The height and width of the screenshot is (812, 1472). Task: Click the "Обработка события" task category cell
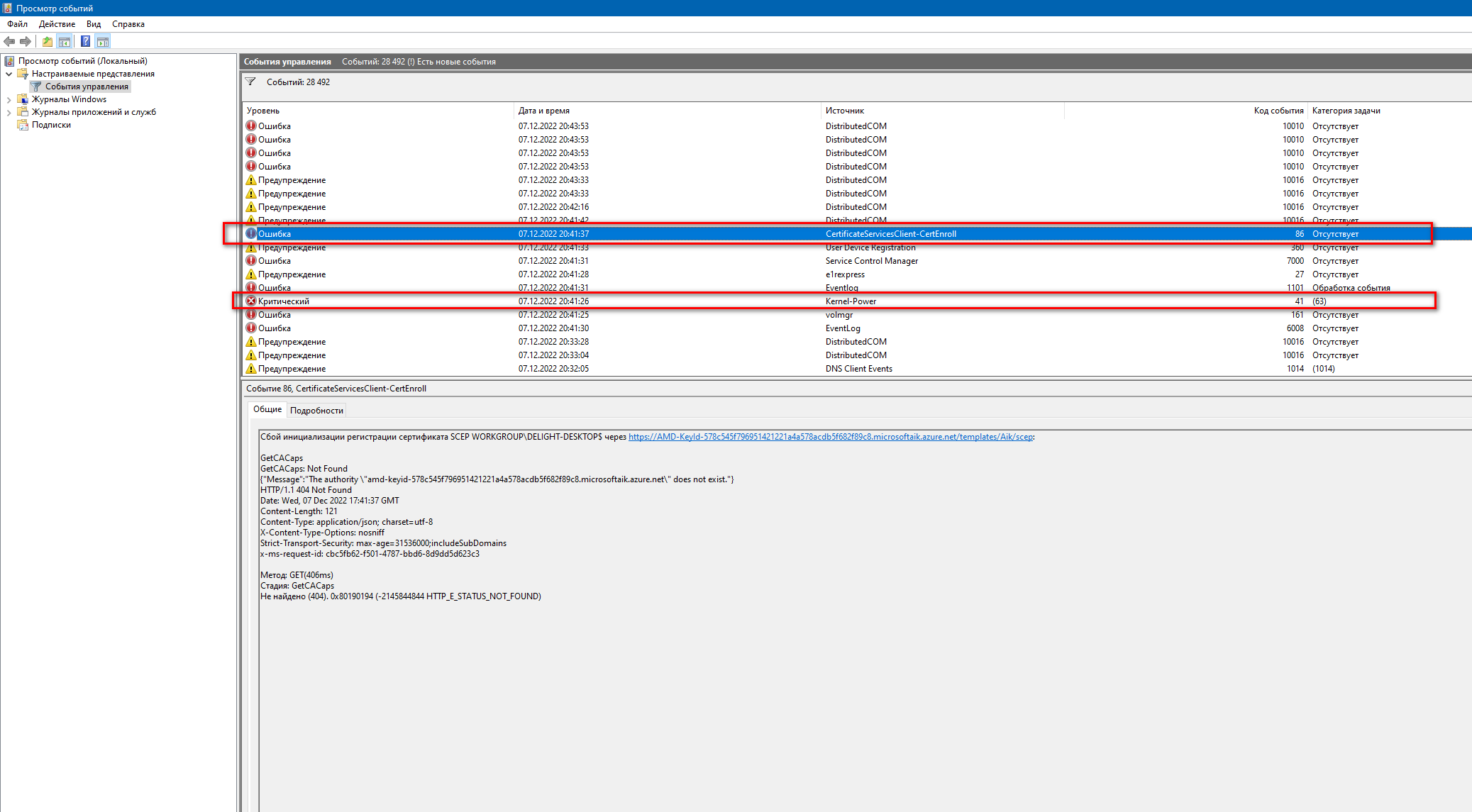coord(1351,287)
